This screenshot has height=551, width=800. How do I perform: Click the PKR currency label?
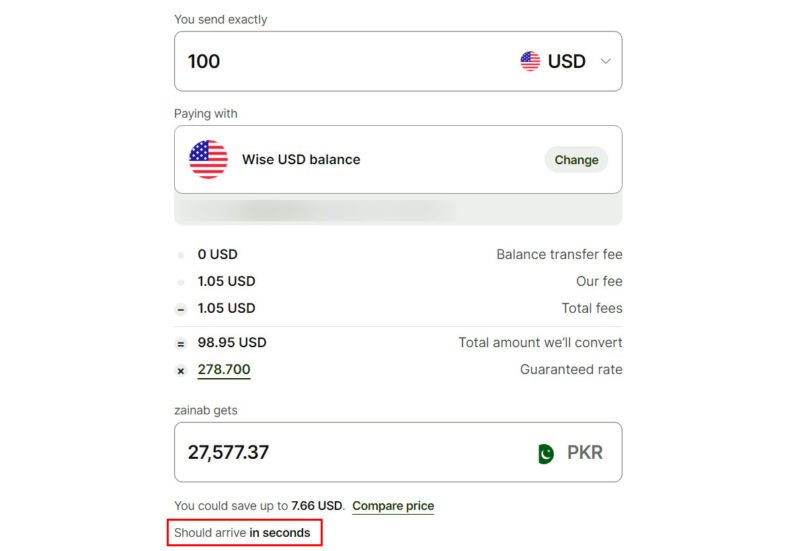tap(585, 452)
